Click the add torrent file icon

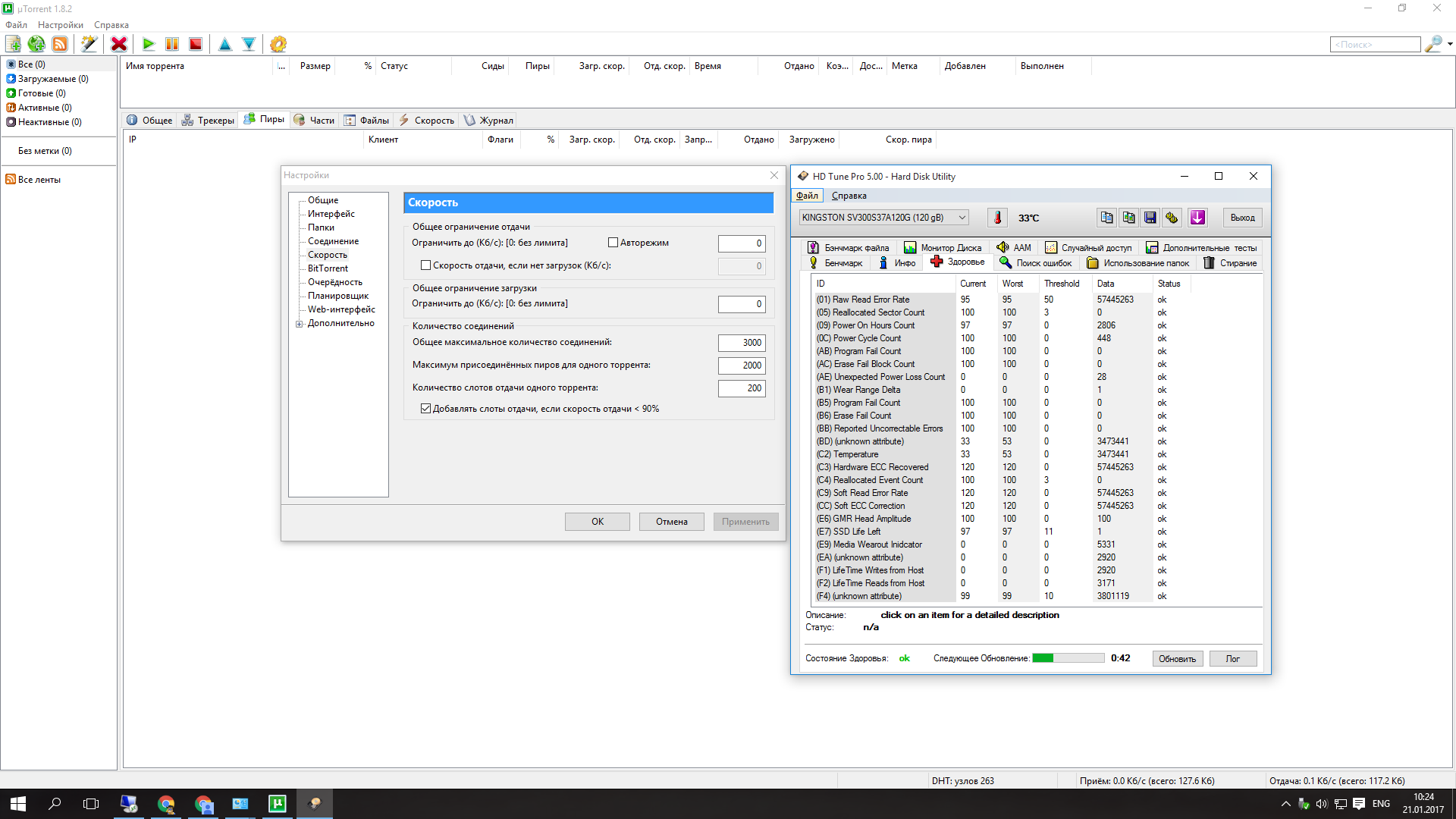14,44
